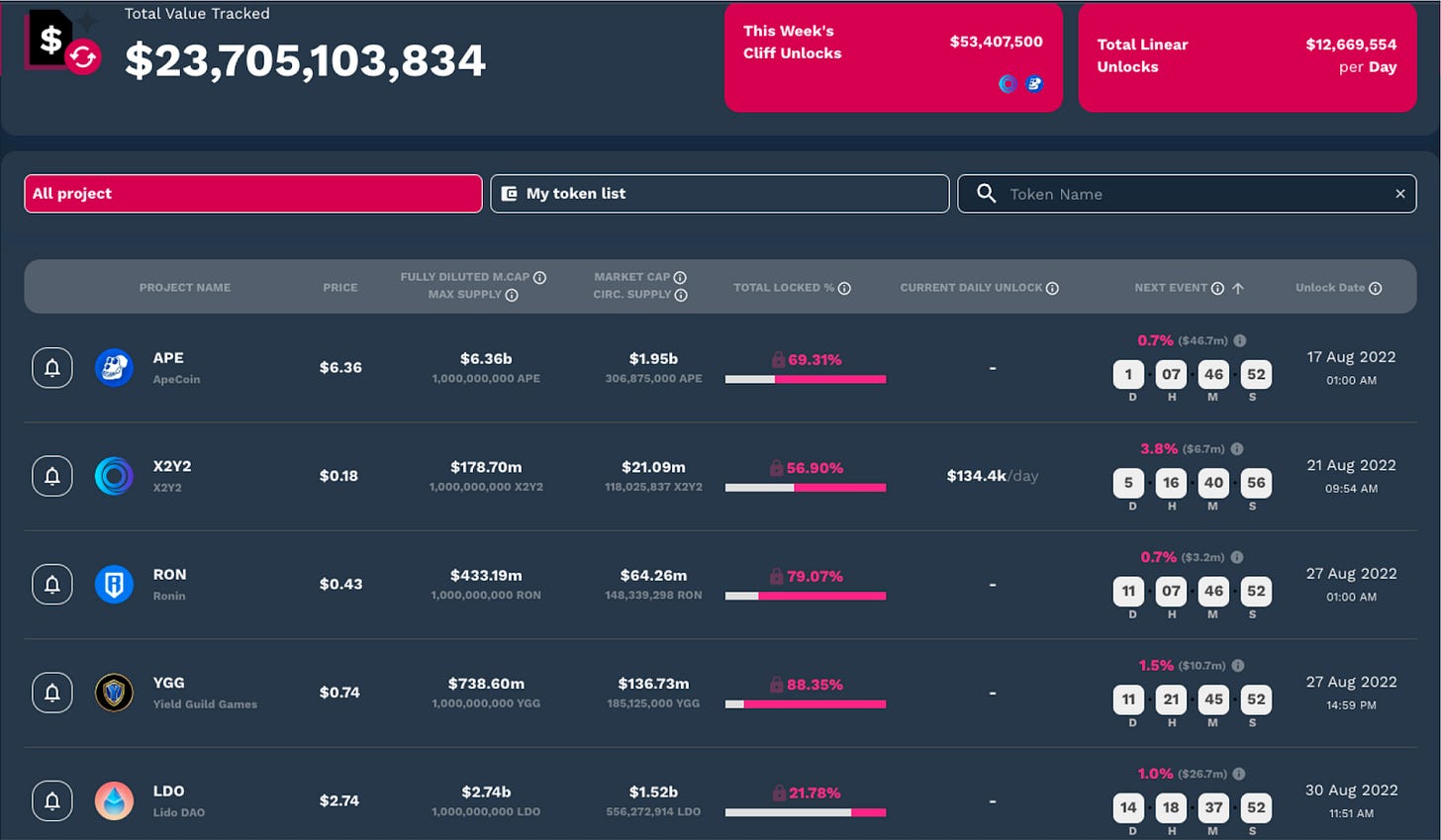This screenshot has height=840, width=1441.
Task: Select the All project tab
Action: [x=253, y=194]
